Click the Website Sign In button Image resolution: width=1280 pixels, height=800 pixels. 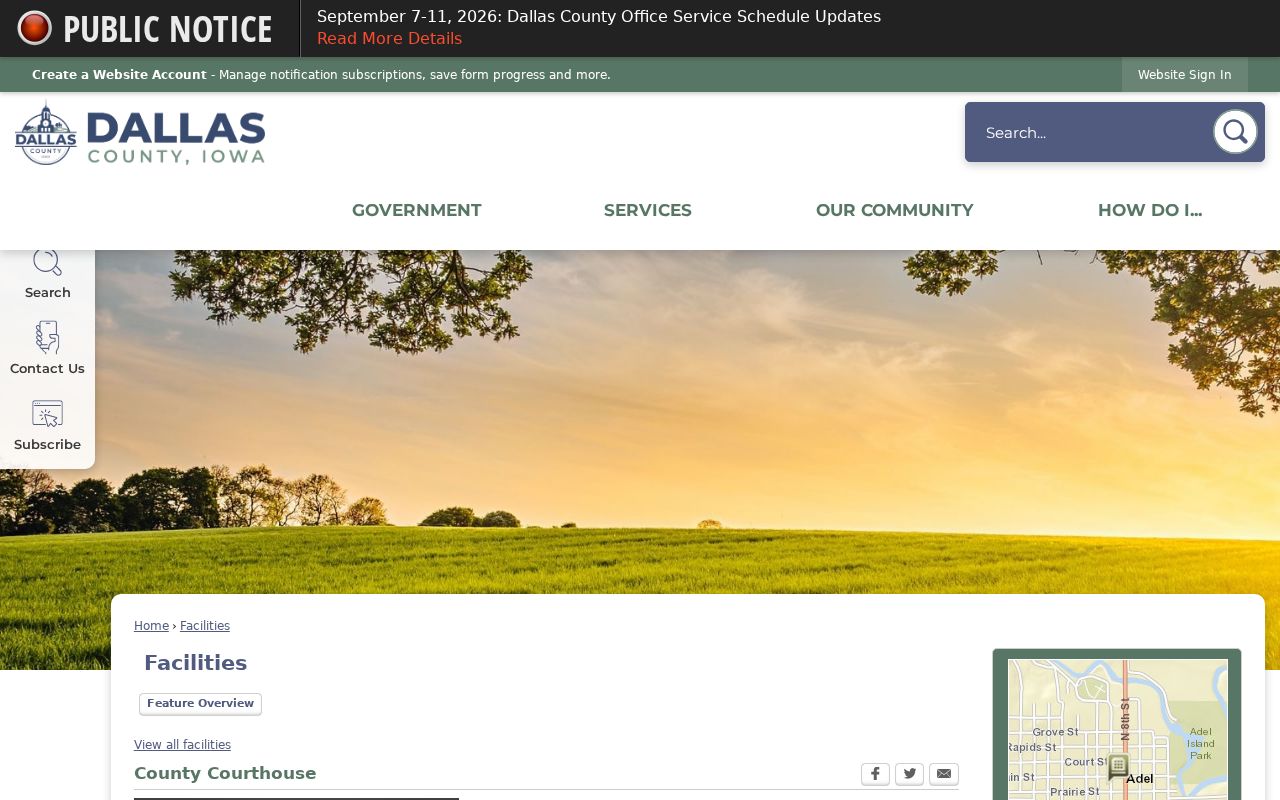[1185, 75]
